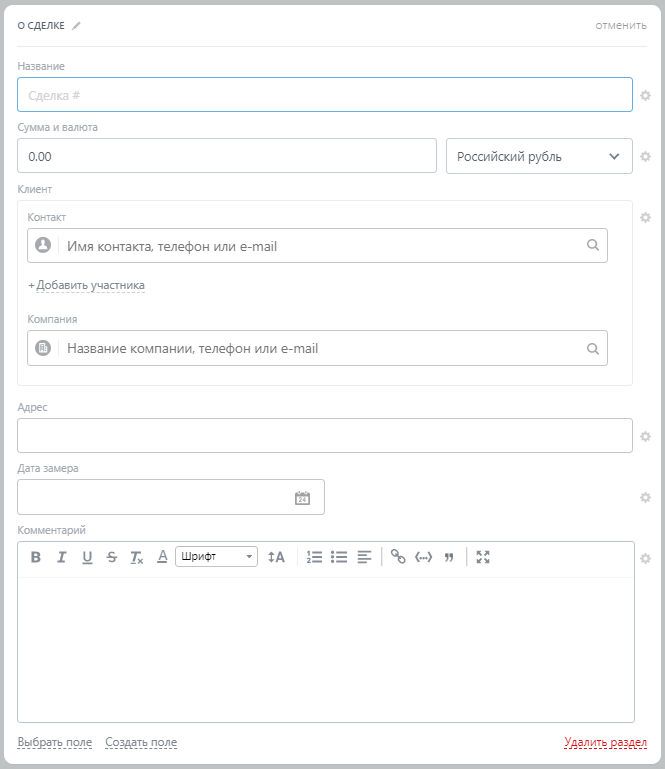Open the Шрифт font dropdown
665x769 pixels.
(216, 557)
